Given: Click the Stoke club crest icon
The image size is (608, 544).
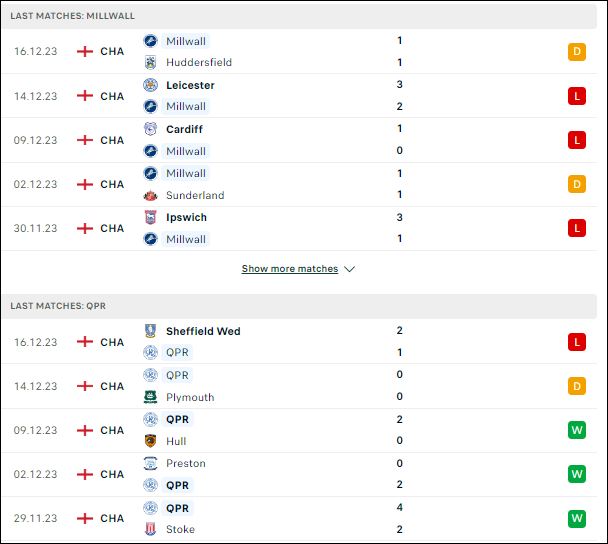Looking at the screenshot, I should (150, 529).
